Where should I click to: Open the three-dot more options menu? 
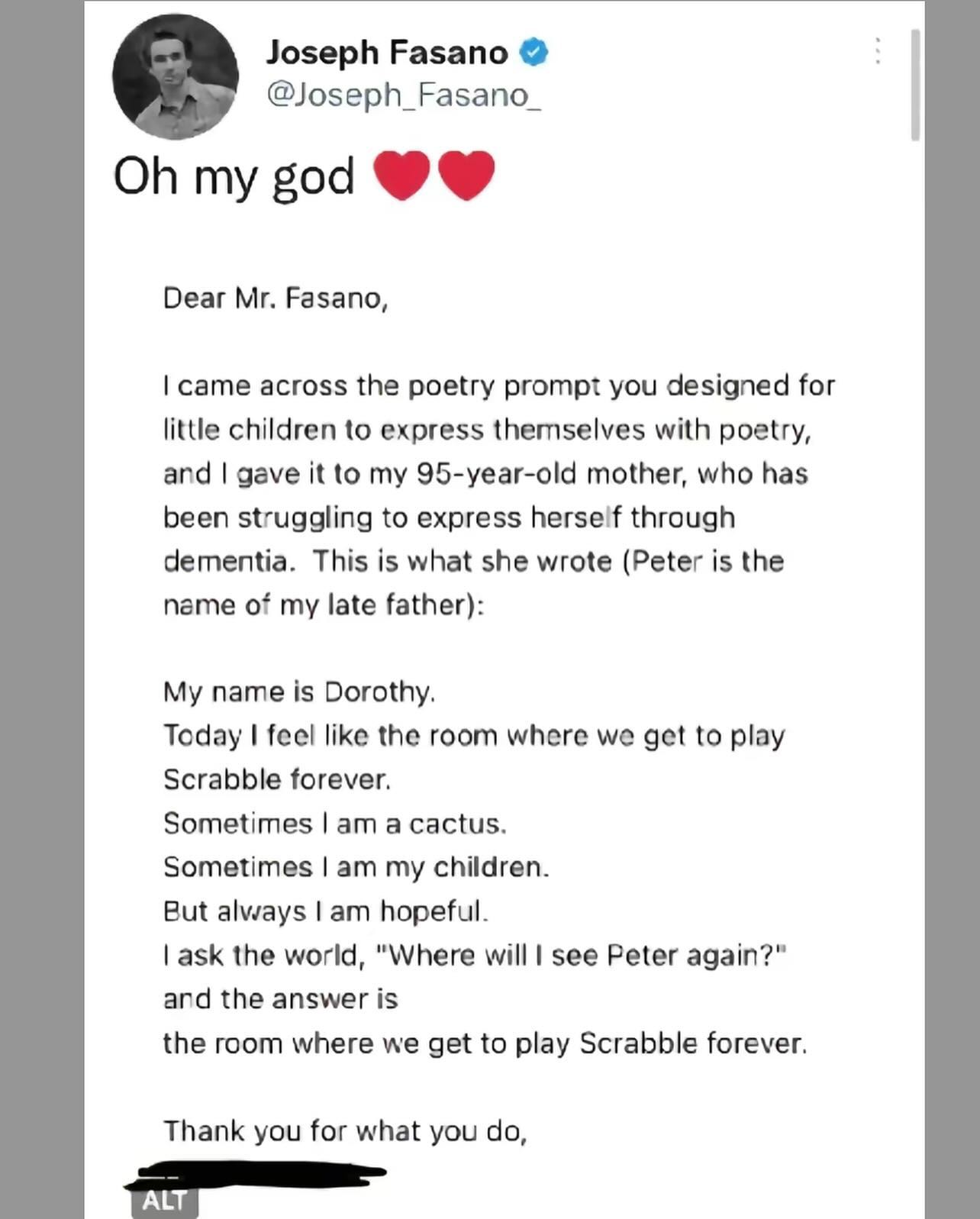(x=878, y=50)
